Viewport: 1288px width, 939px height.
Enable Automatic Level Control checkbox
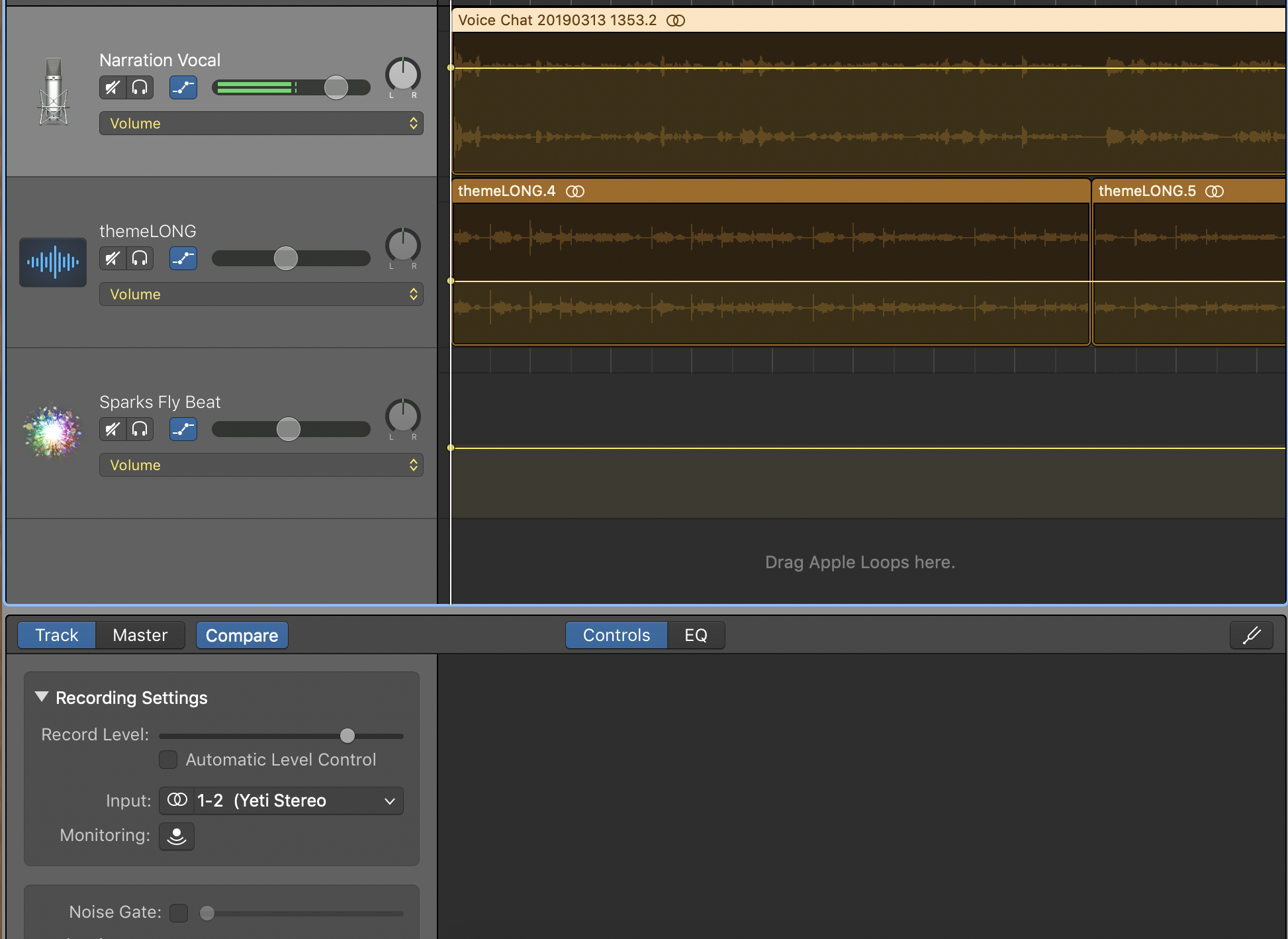(x=168, y=760)
